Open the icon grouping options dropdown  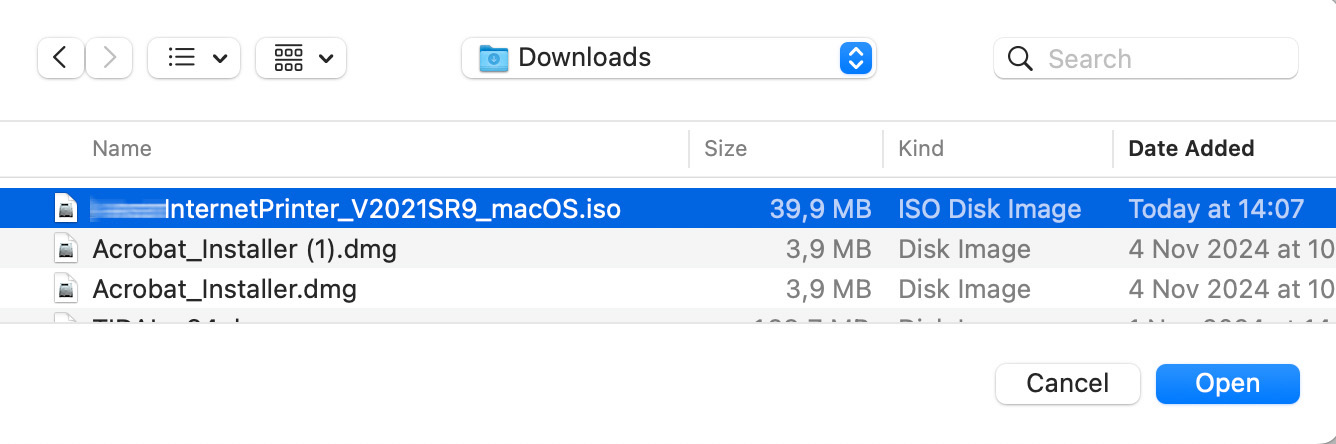point(302,58)
